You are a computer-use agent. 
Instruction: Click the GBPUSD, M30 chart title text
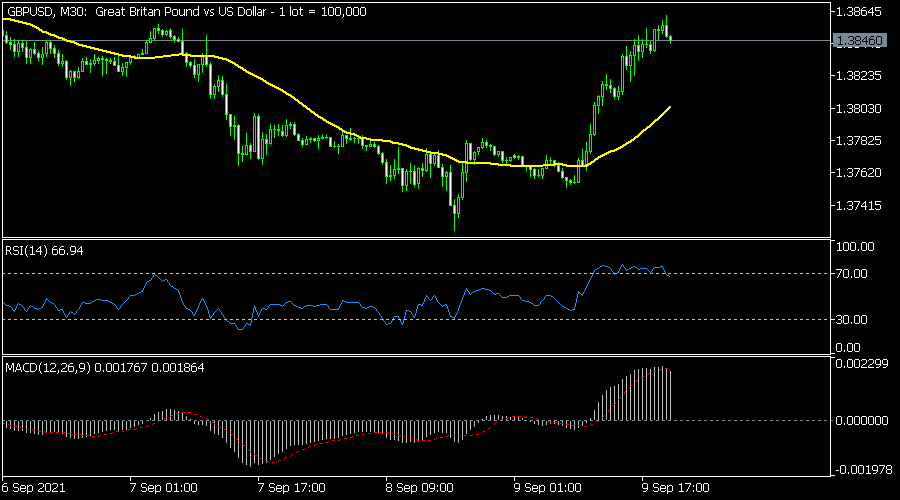[x=187, y=11]
